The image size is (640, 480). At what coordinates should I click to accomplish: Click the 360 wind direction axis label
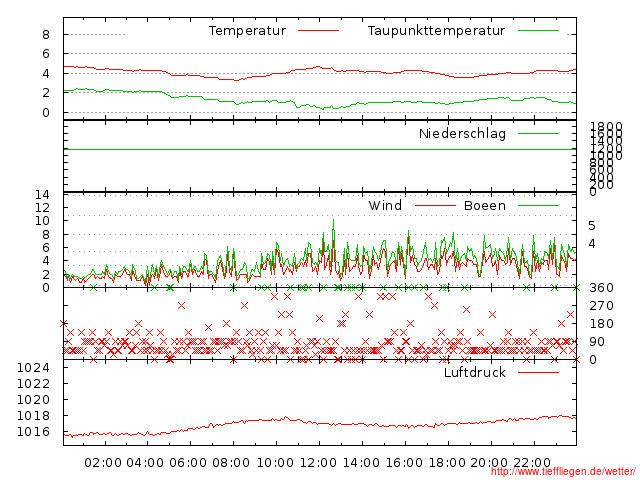(x=601, y=288)
